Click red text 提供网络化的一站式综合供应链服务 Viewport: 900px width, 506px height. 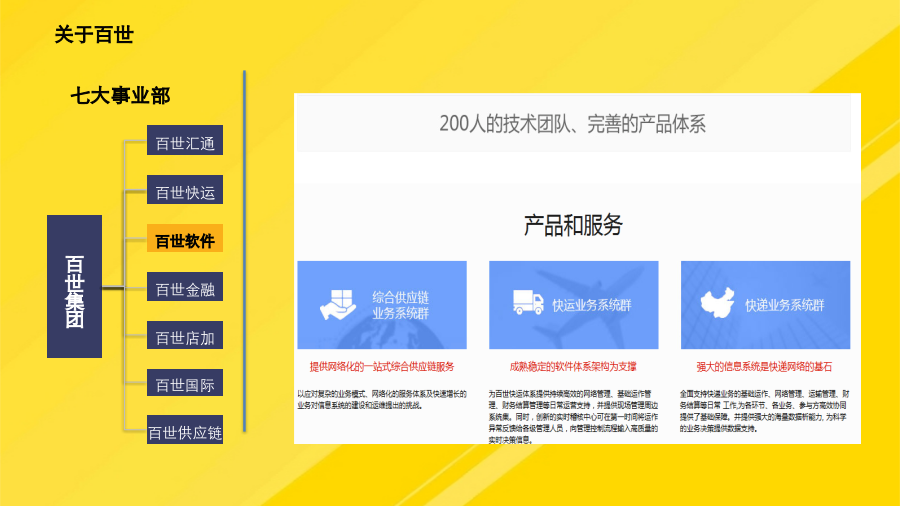pyautogui.click(x=382, y=367)
